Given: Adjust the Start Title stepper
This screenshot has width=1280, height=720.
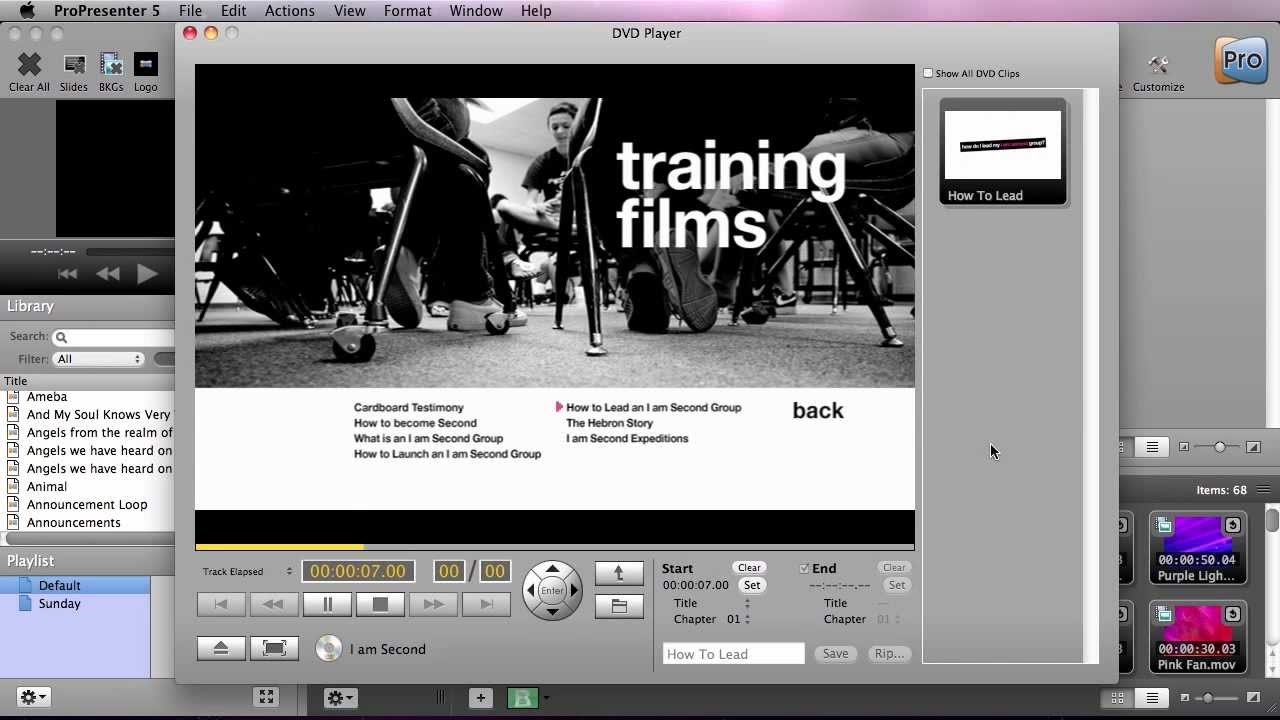Looking at the screenshot, I should click(747, 603).
